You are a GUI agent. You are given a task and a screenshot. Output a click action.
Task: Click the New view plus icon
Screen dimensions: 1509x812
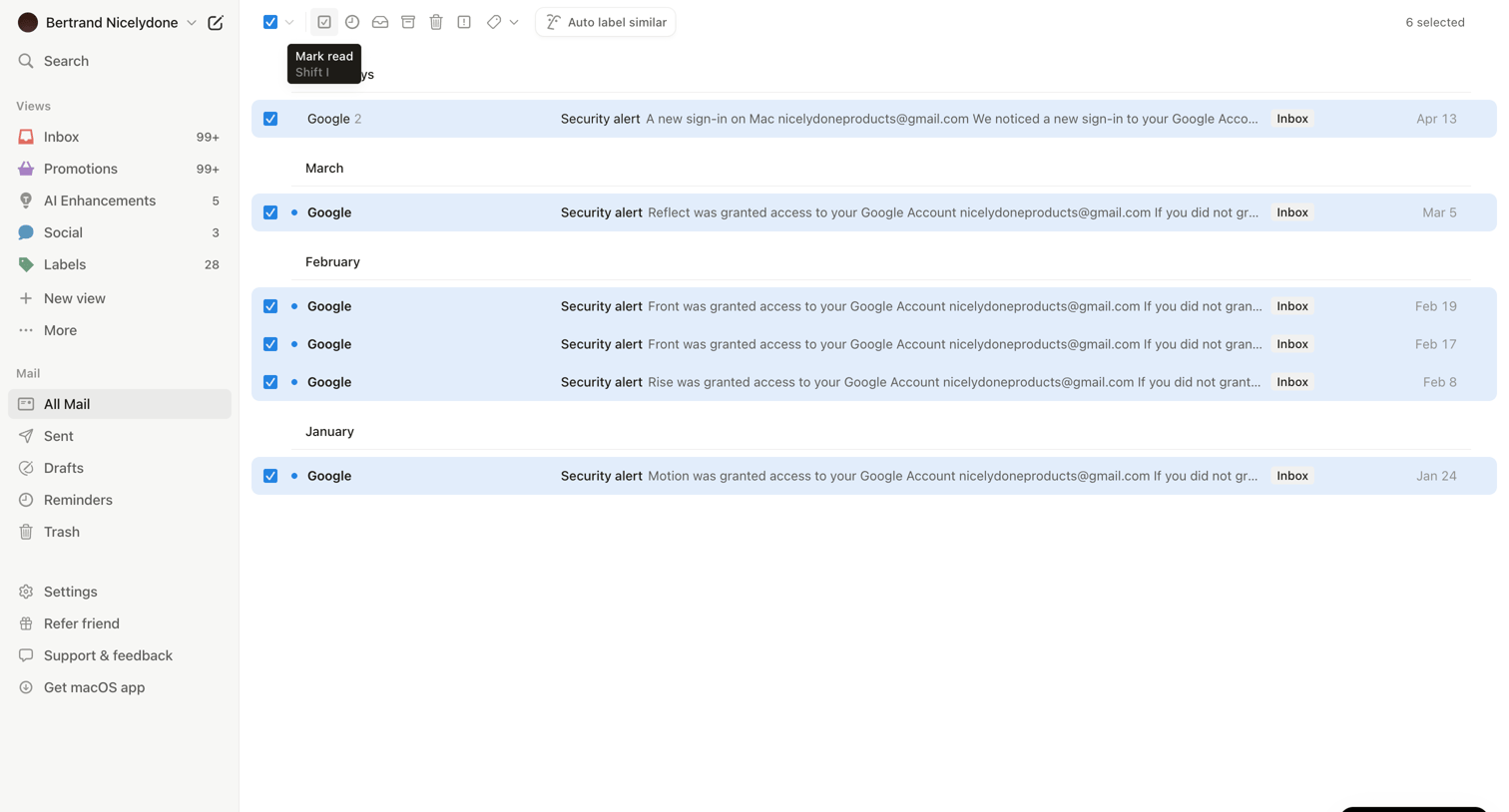[26, 298]
